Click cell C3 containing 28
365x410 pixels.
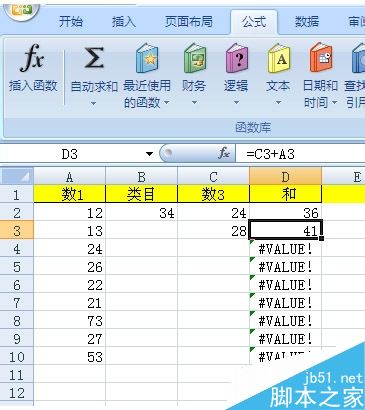pos(213,230)
